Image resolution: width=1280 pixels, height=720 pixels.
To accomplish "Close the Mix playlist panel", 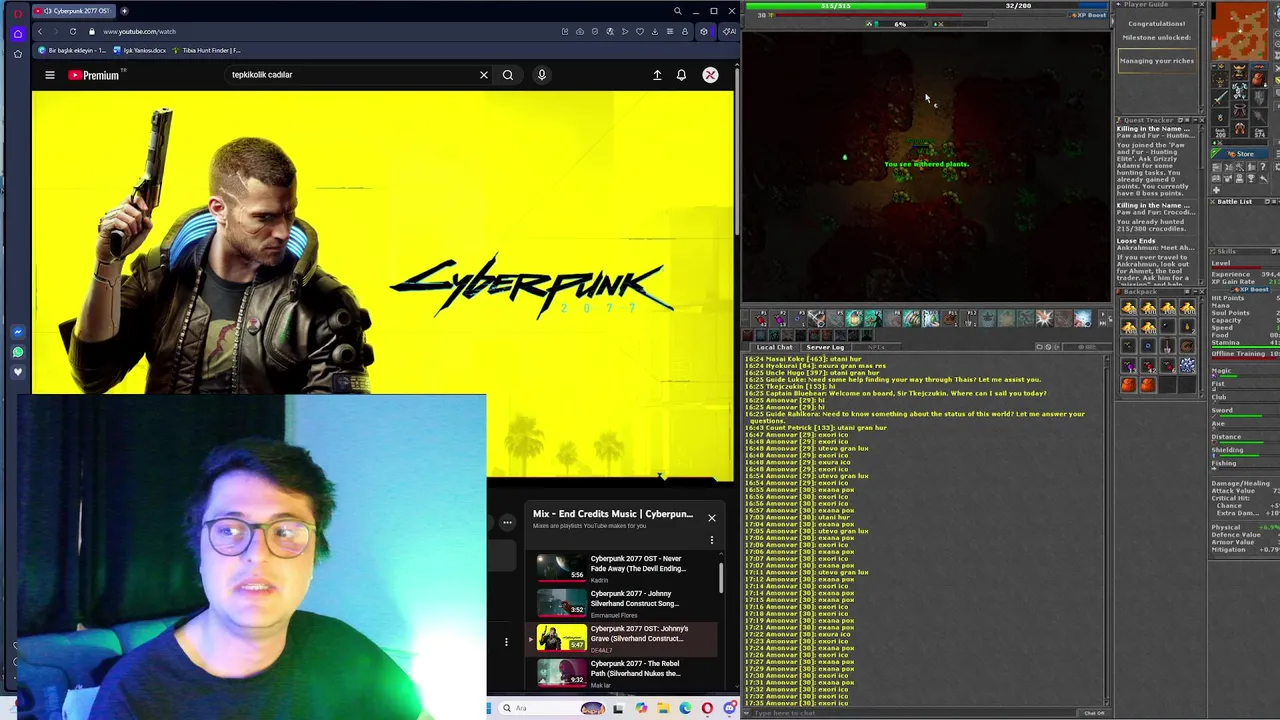I will coord(712,518).
